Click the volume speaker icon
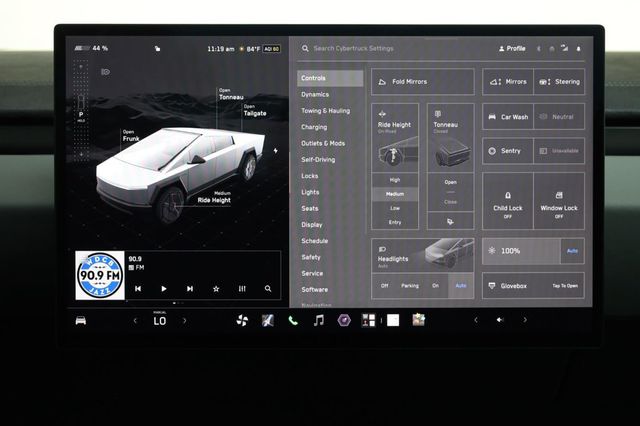This screenshot has width=640, height=426. tap(500, 320)
